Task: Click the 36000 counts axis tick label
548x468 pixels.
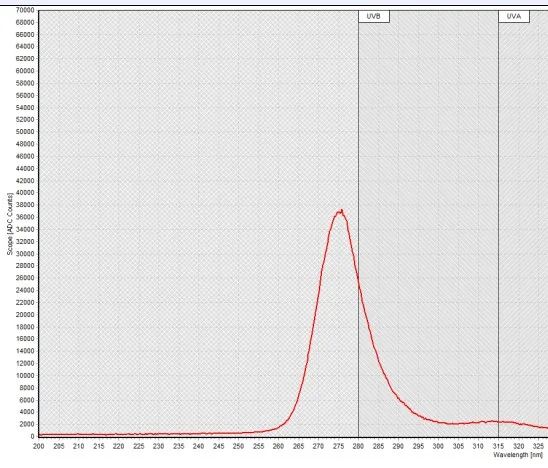Action: (x=25, y=217)
